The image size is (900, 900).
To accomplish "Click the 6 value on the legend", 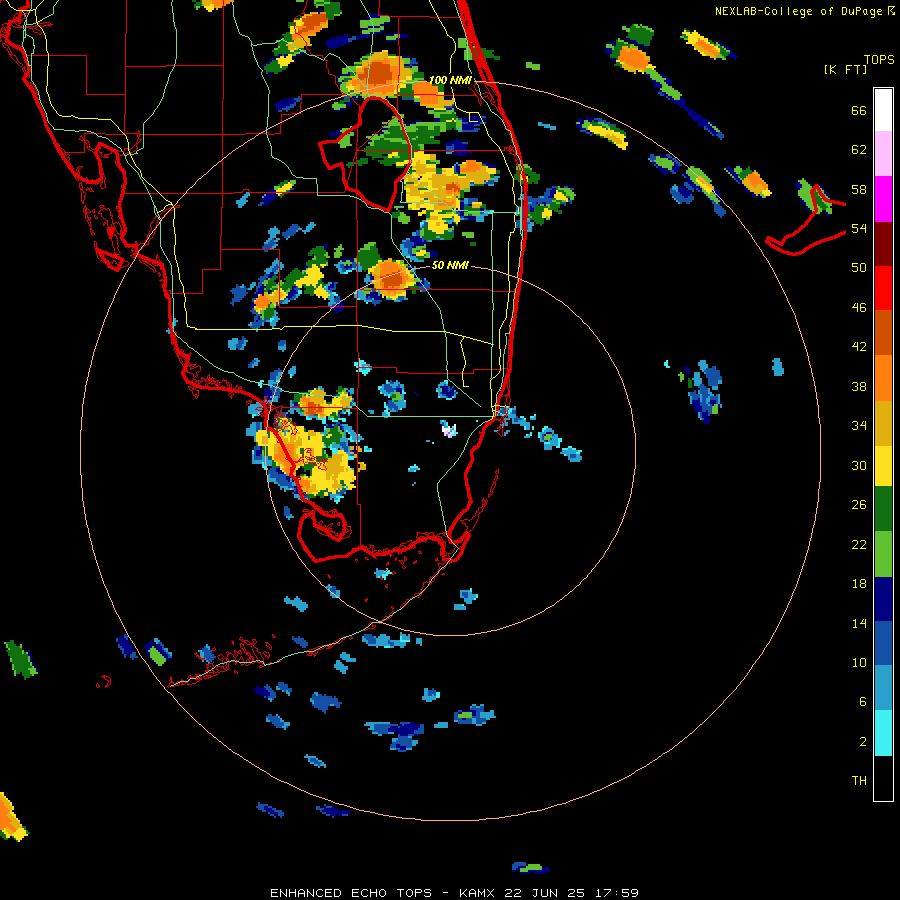I will pos(863,702).
